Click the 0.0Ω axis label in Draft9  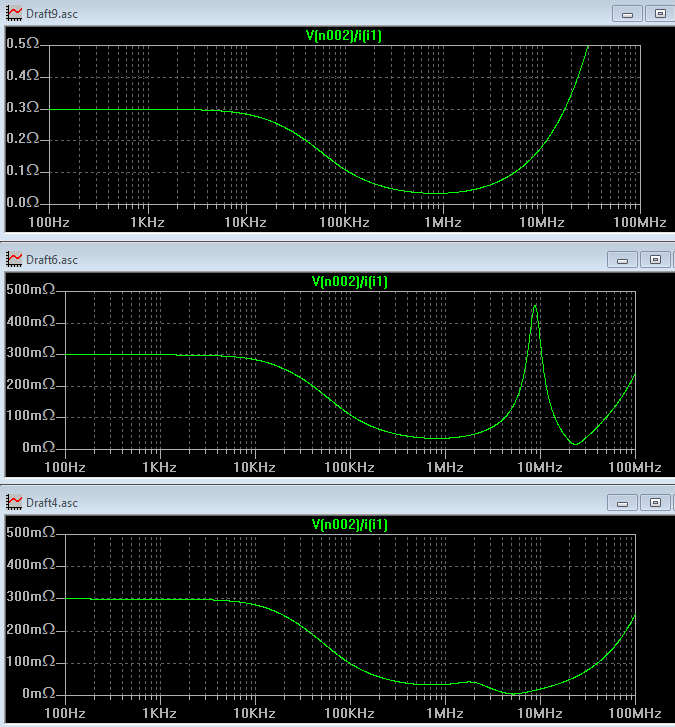tap(23, 202)
